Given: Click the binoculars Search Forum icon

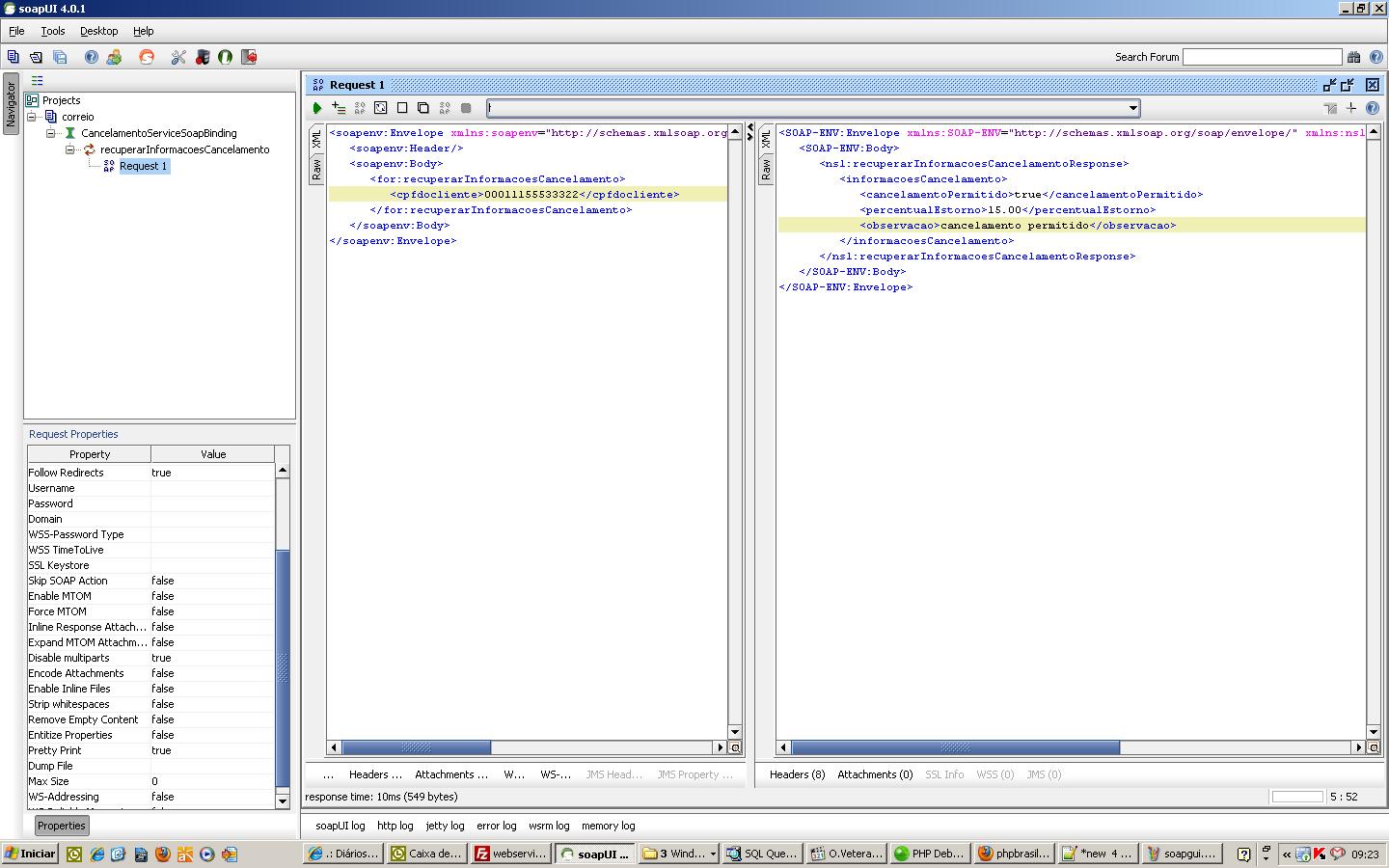Looking at the screenshot, I should point(1353,57).
